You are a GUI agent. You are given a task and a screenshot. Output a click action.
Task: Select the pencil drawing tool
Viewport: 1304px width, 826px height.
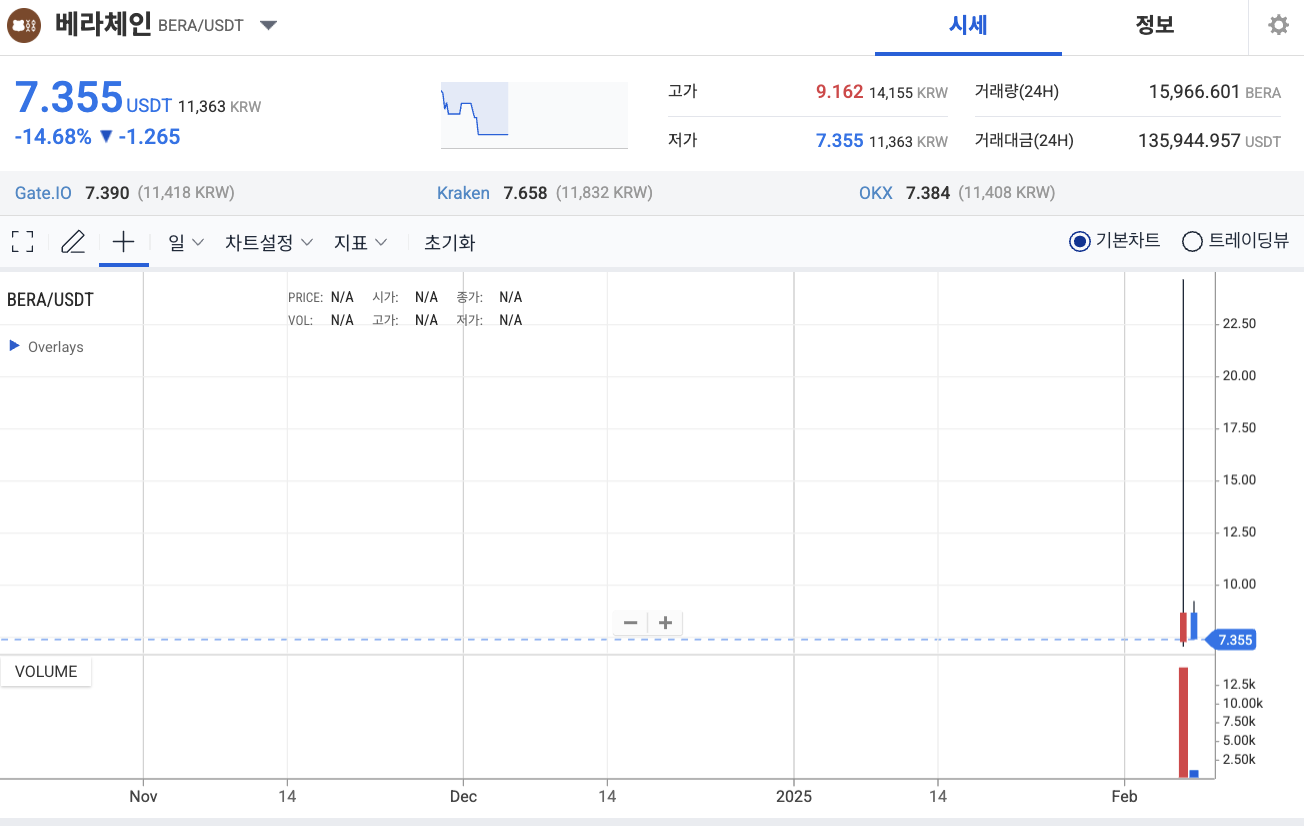73,241
